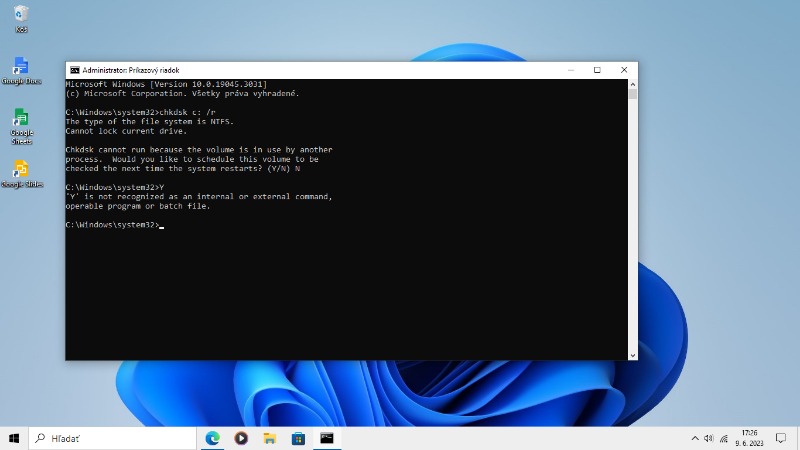Click the 'chkdsk c: /r' command line

click(x=140, y=112)
